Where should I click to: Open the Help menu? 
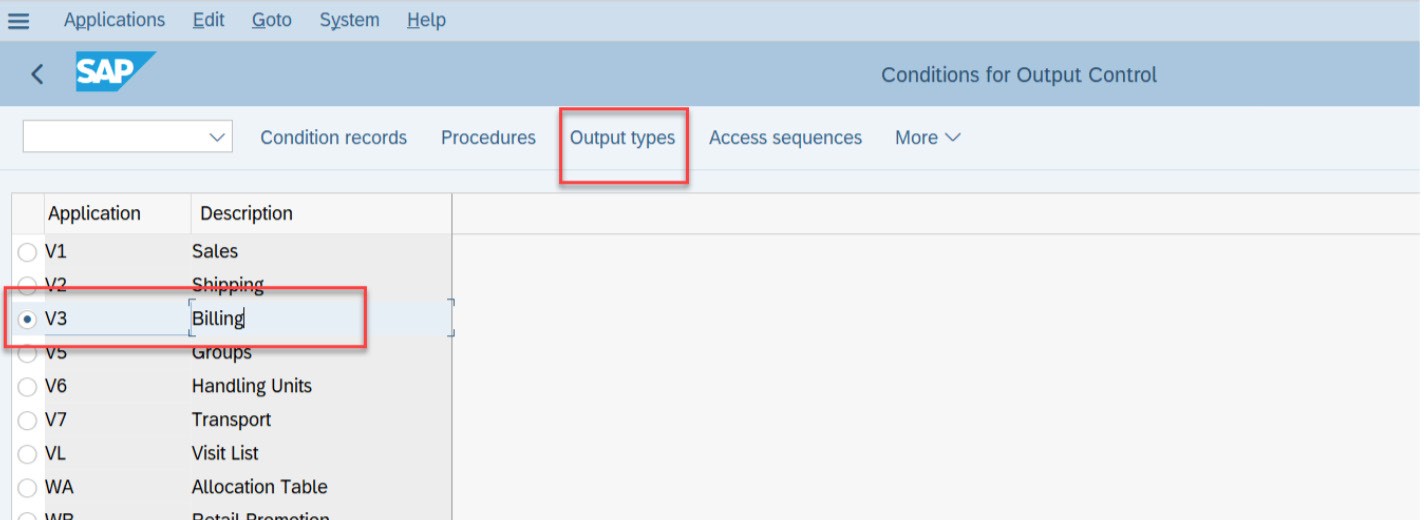click(426, 20)
